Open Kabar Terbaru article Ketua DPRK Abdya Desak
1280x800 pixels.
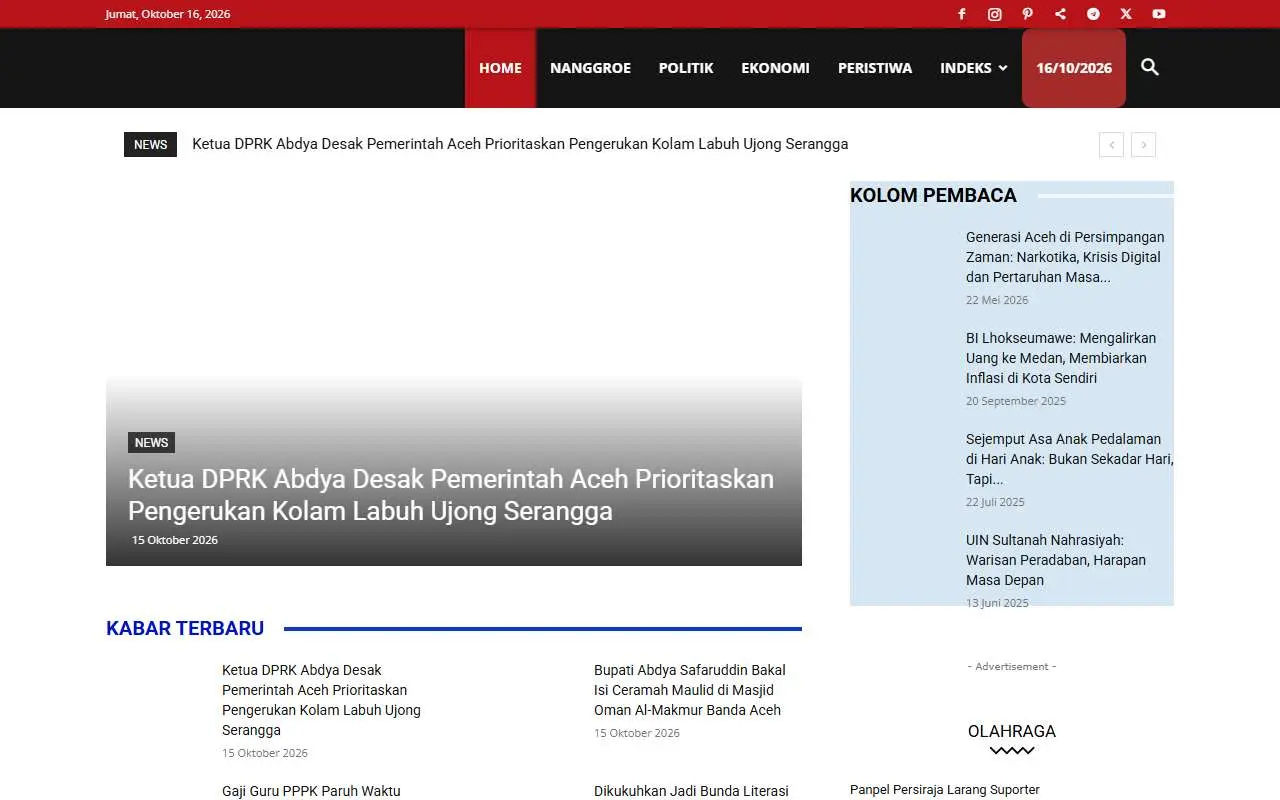pyautogui.click(x=321, y=700)
